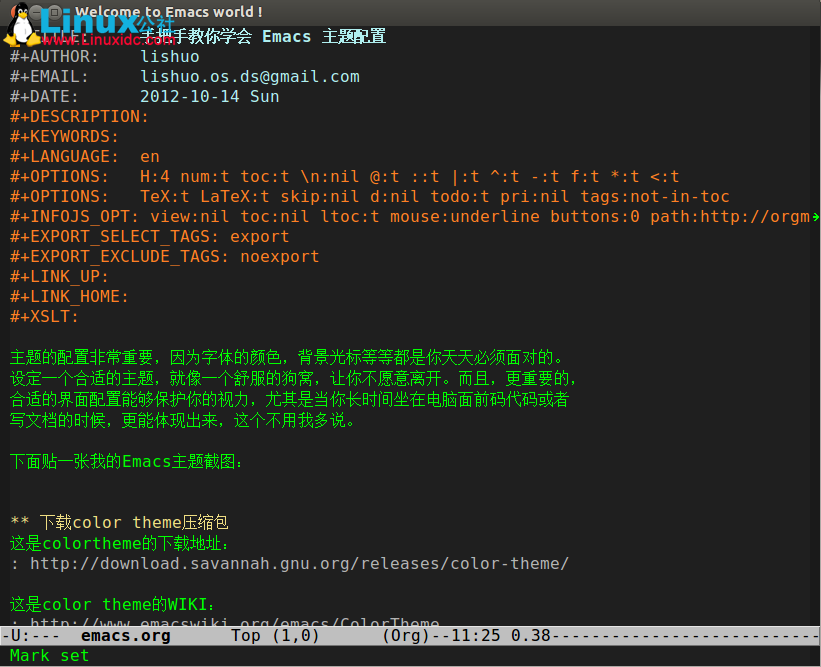The image size is (821, 667).
Task: Open the download.savannah.gnu.org color-theme link
Action: pyautogui.click(x=299, y=564)
